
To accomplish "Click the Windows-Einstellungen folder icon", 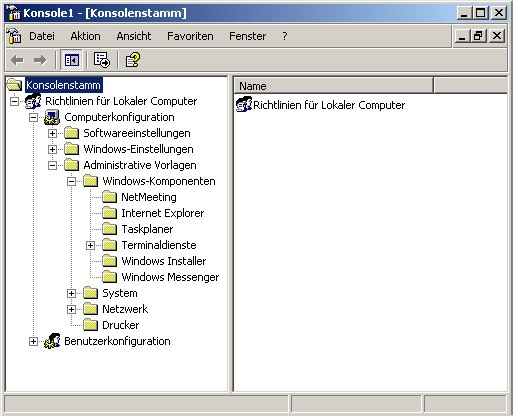I will point(71,149).
